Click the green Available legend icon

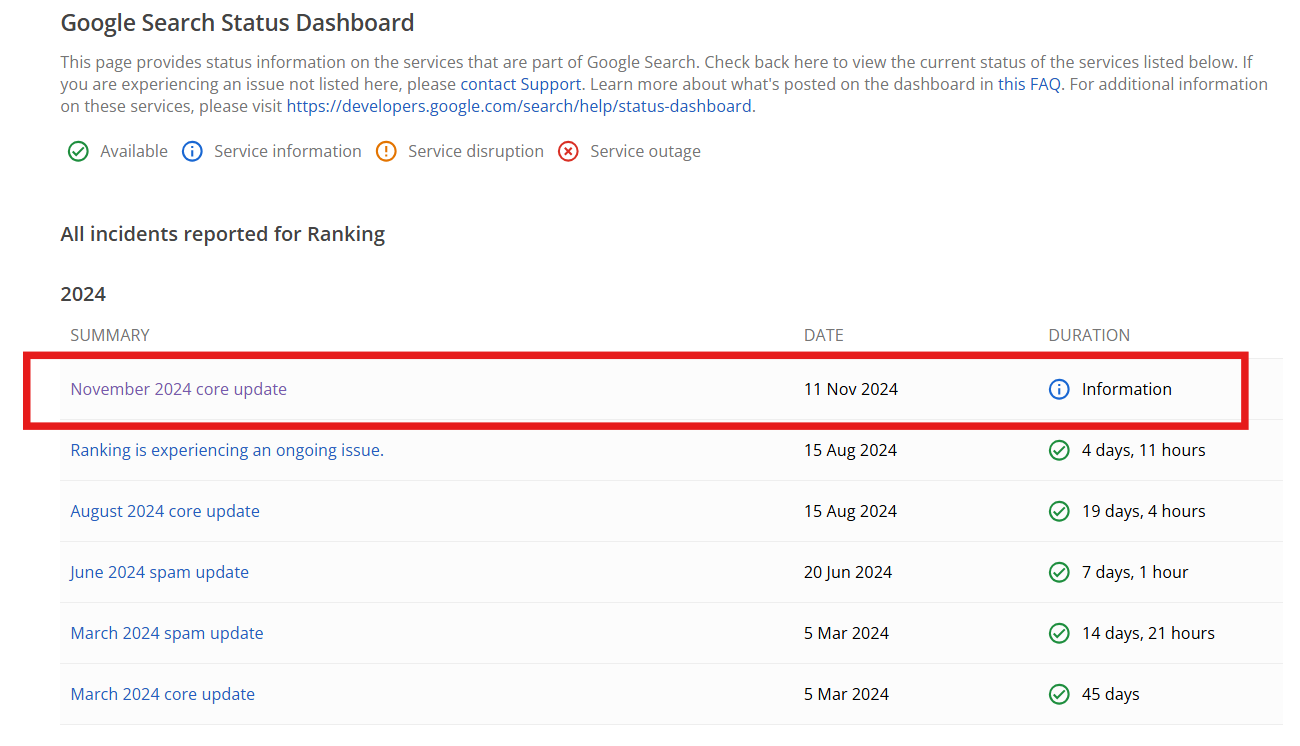(x=78, y=151)
